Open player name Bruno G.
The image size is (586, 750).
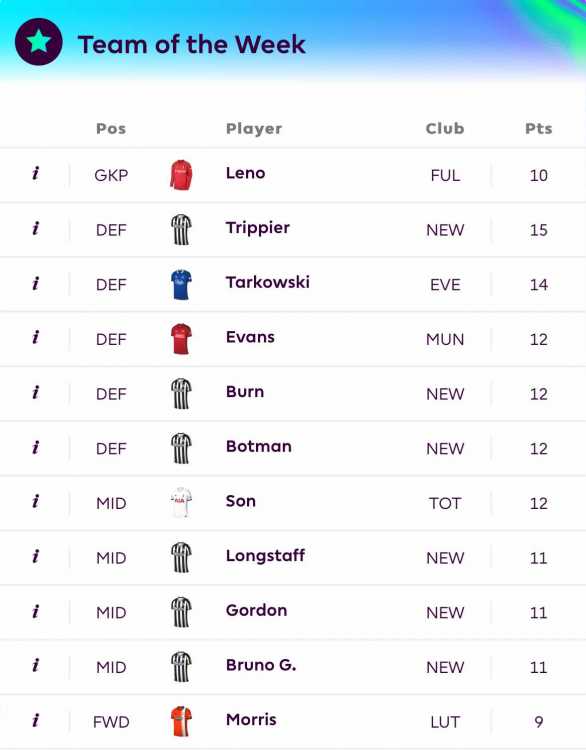click(x=261, y=665)
